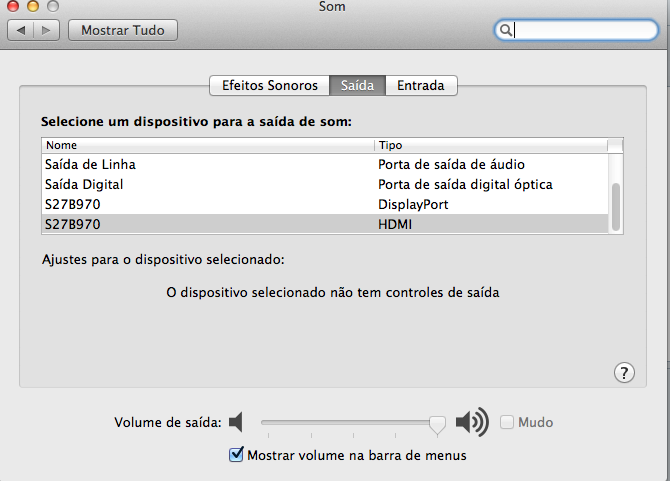
Task: Click the back navigation arrow
Action: tap(22, 30)
